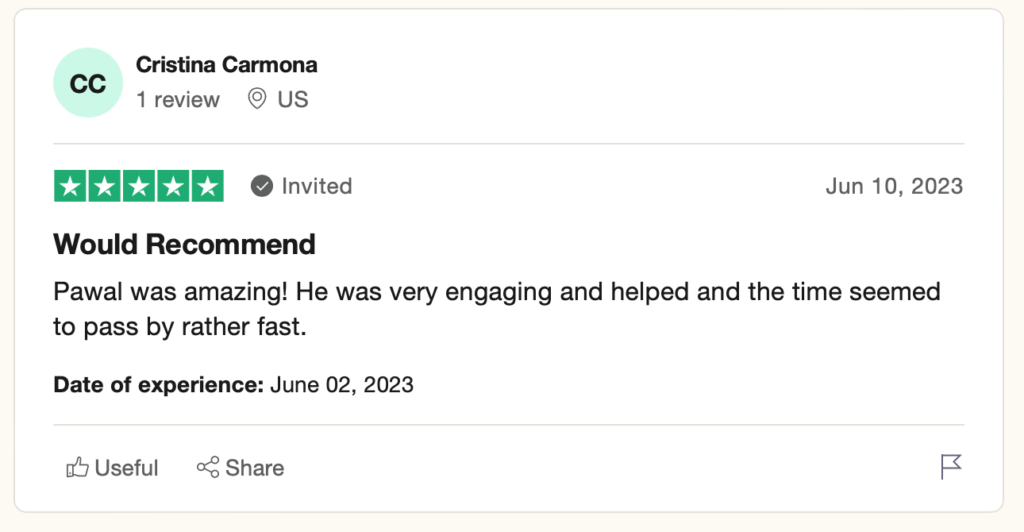Viewport: 1024px width, 532px height.
Task: Click the second green rating star
Action: tap(104, 186)
